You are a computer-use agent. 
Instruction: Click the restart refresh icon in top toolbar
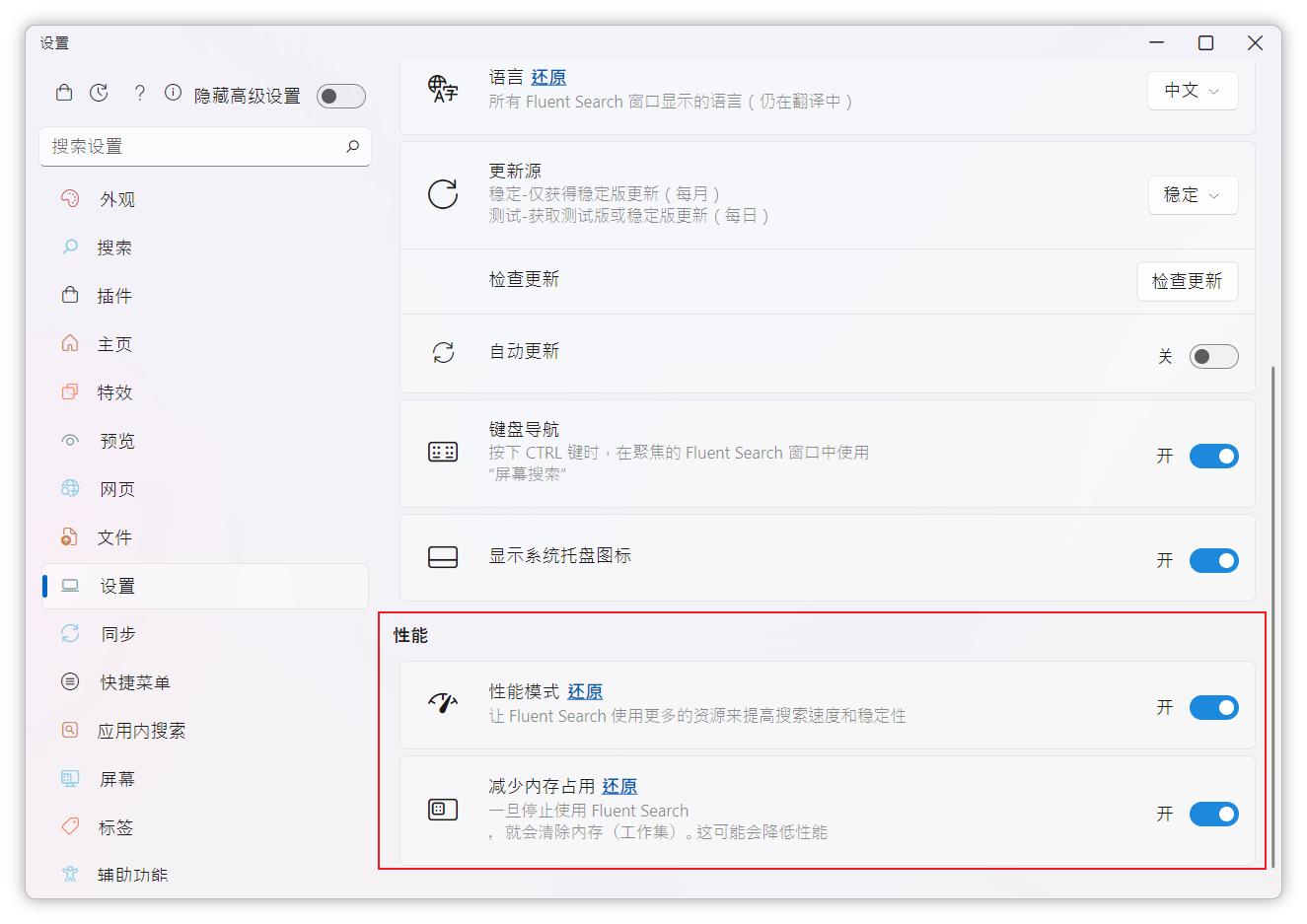(x=99, y=93)
